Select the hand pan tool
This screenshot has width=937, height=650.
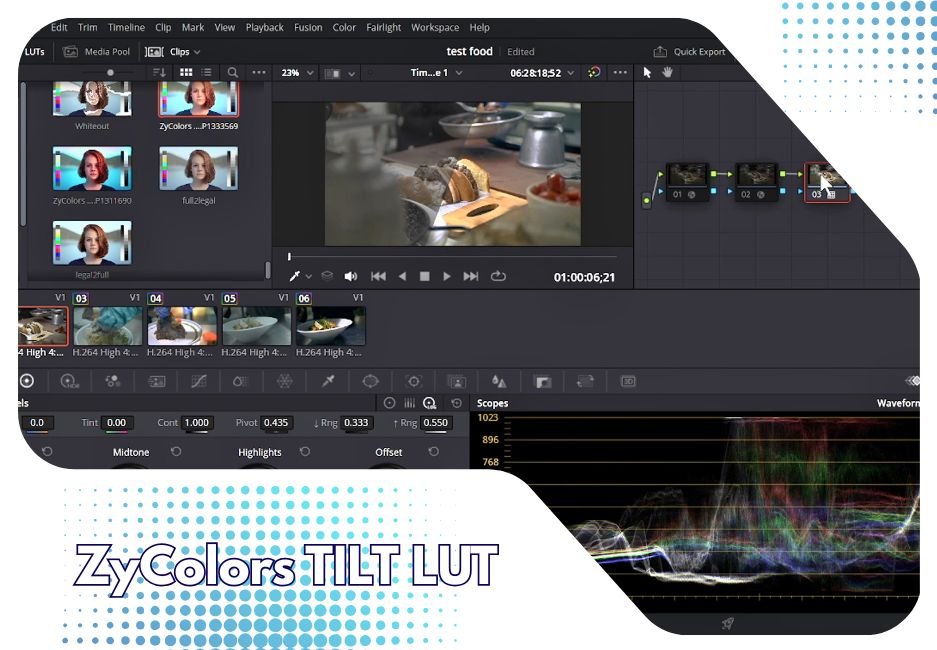coord(667,72)
